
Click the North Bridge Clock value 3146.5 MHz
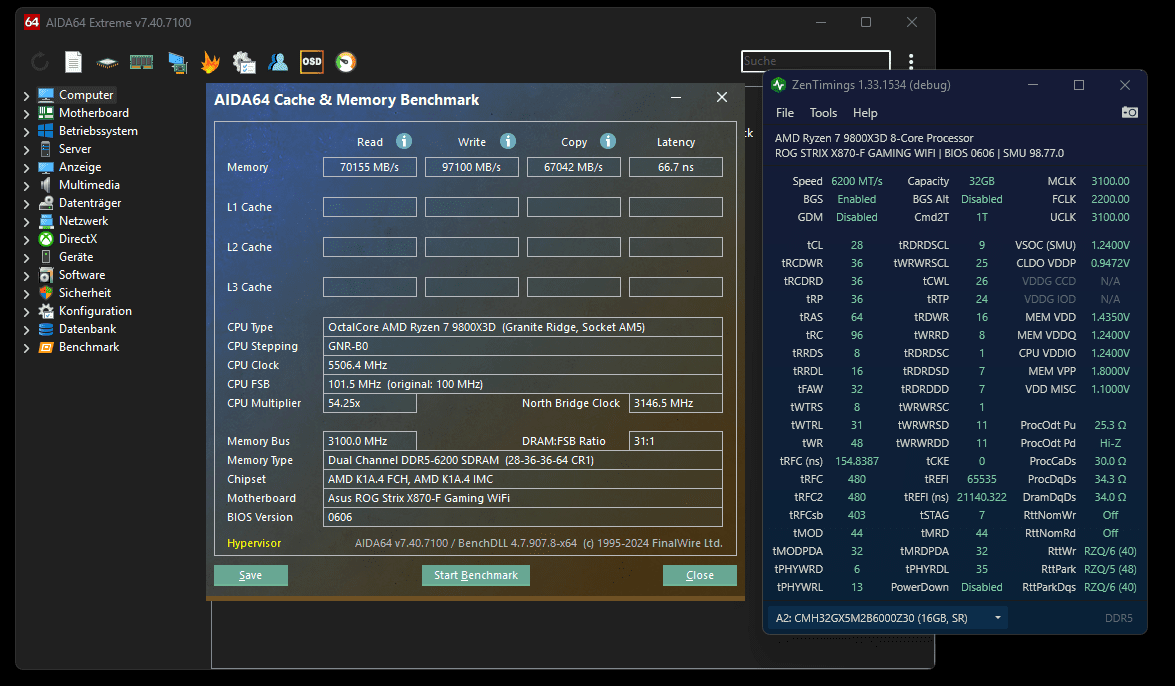pyautogui.click(x=676, y=403)
